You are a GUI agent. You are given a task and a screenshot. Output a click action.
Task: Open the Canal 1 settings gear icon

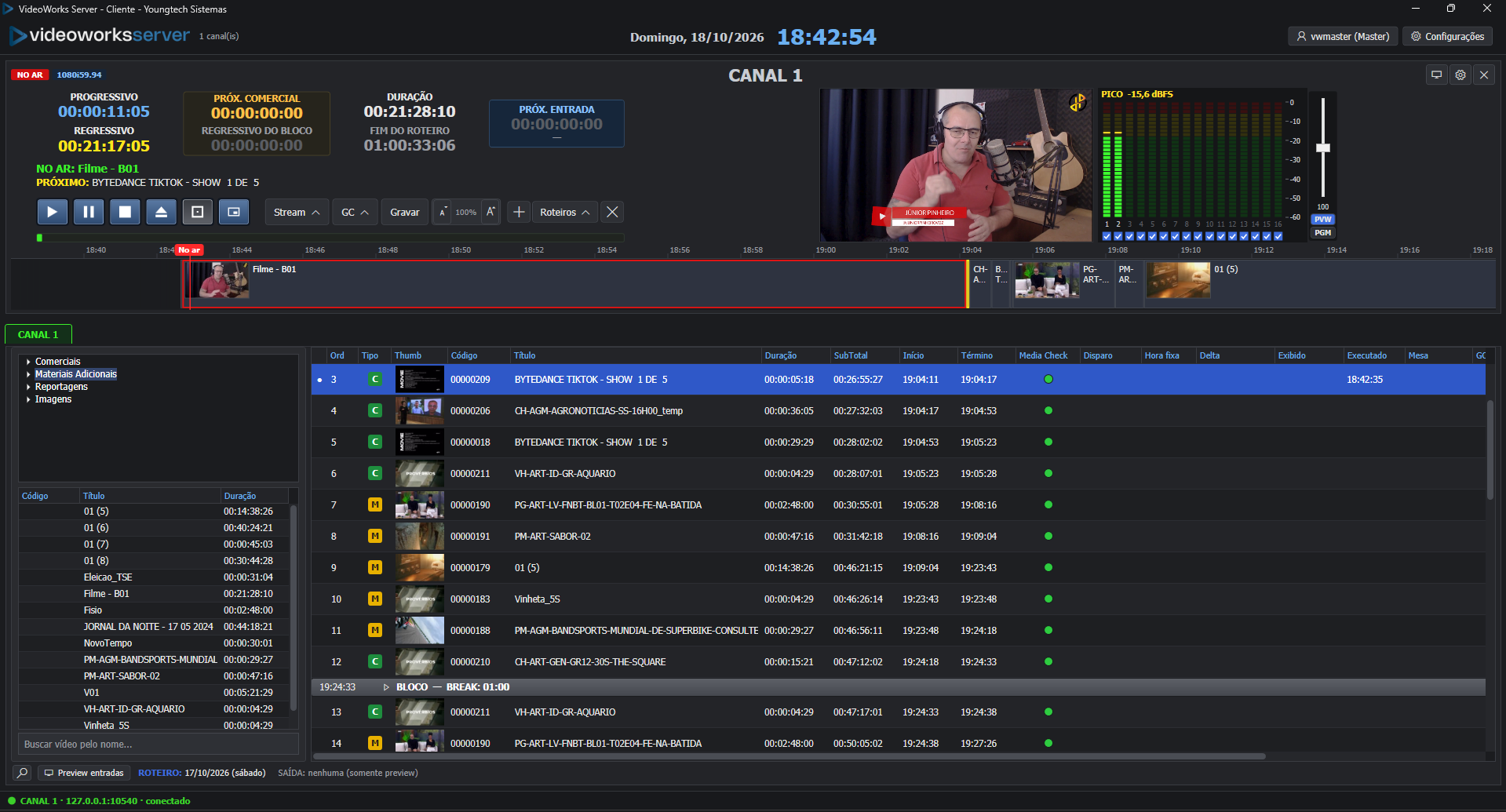[x=1460, y=75]
